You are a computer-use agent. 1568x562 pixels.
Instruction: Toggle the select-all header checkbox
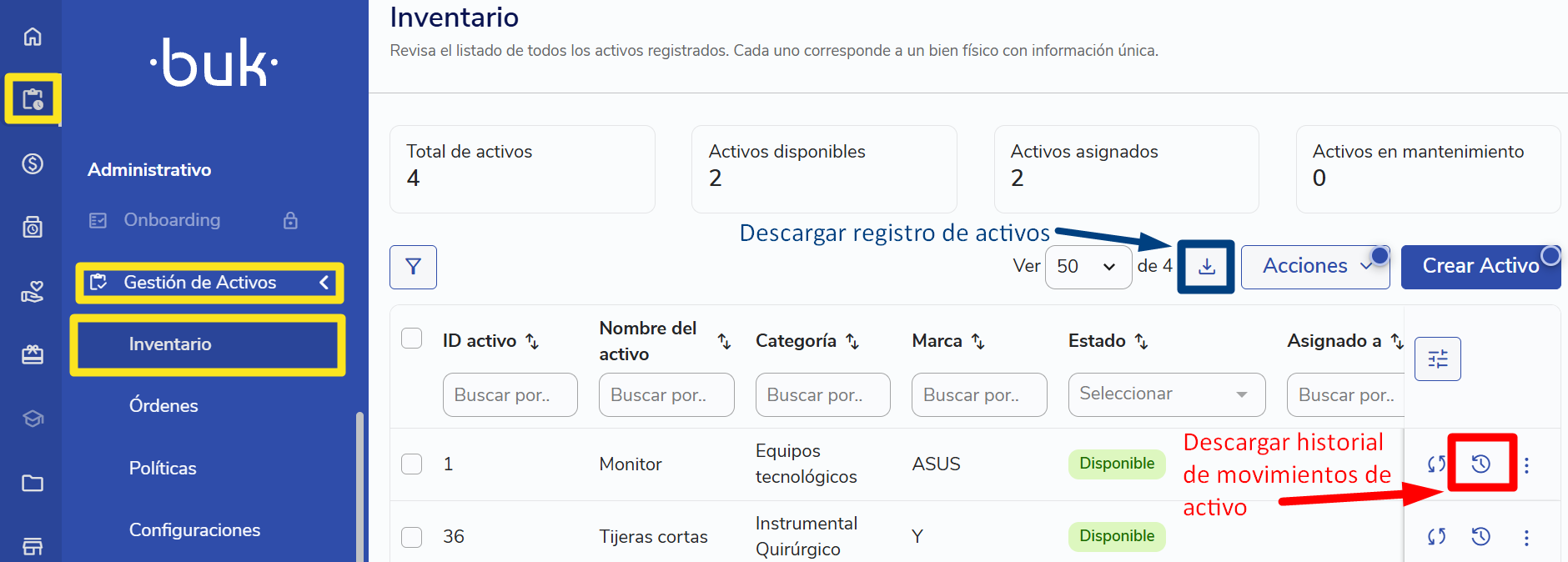411,338
